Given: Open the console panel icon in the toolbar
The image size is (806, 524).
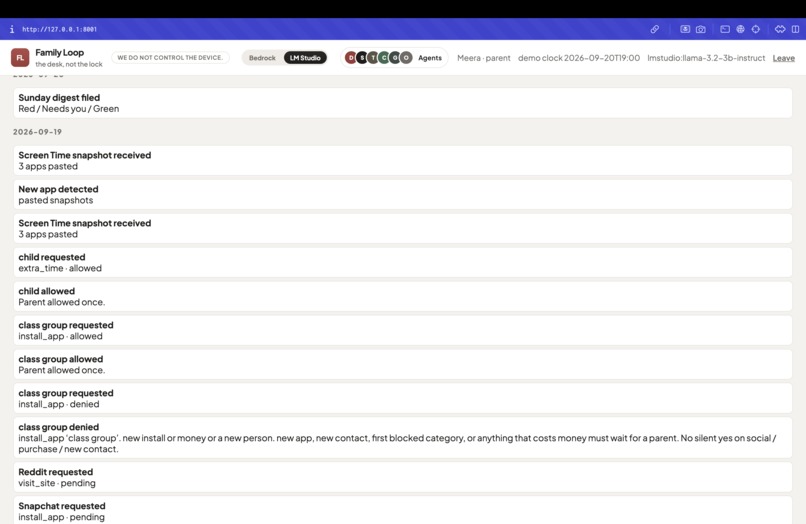Looking at the screenshot, I should tap(725, 29).
